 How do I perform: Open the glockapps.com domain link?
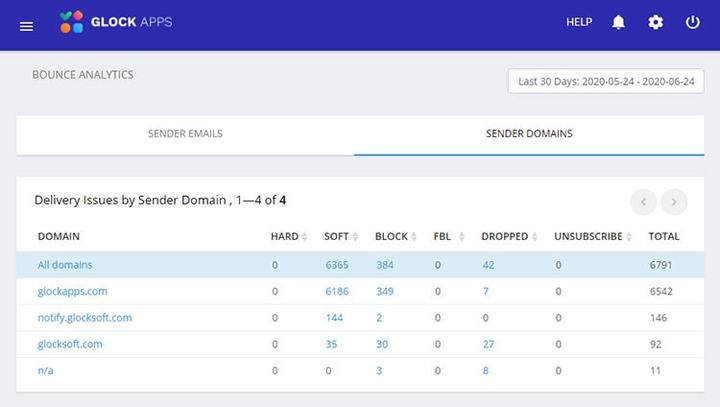[x=72, y=292]
